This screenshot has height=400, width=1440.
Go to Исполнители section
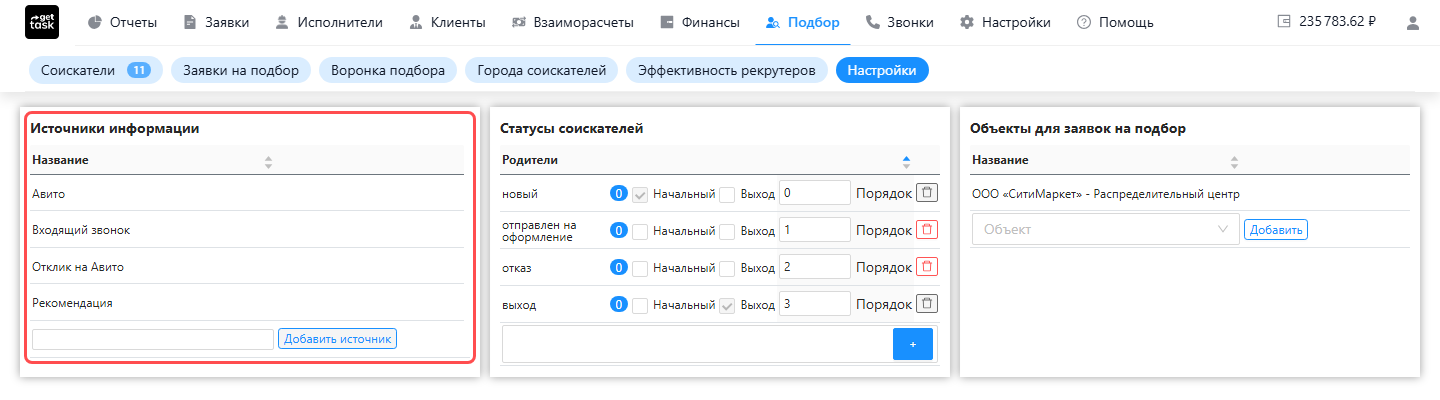[x=331, y=22]
